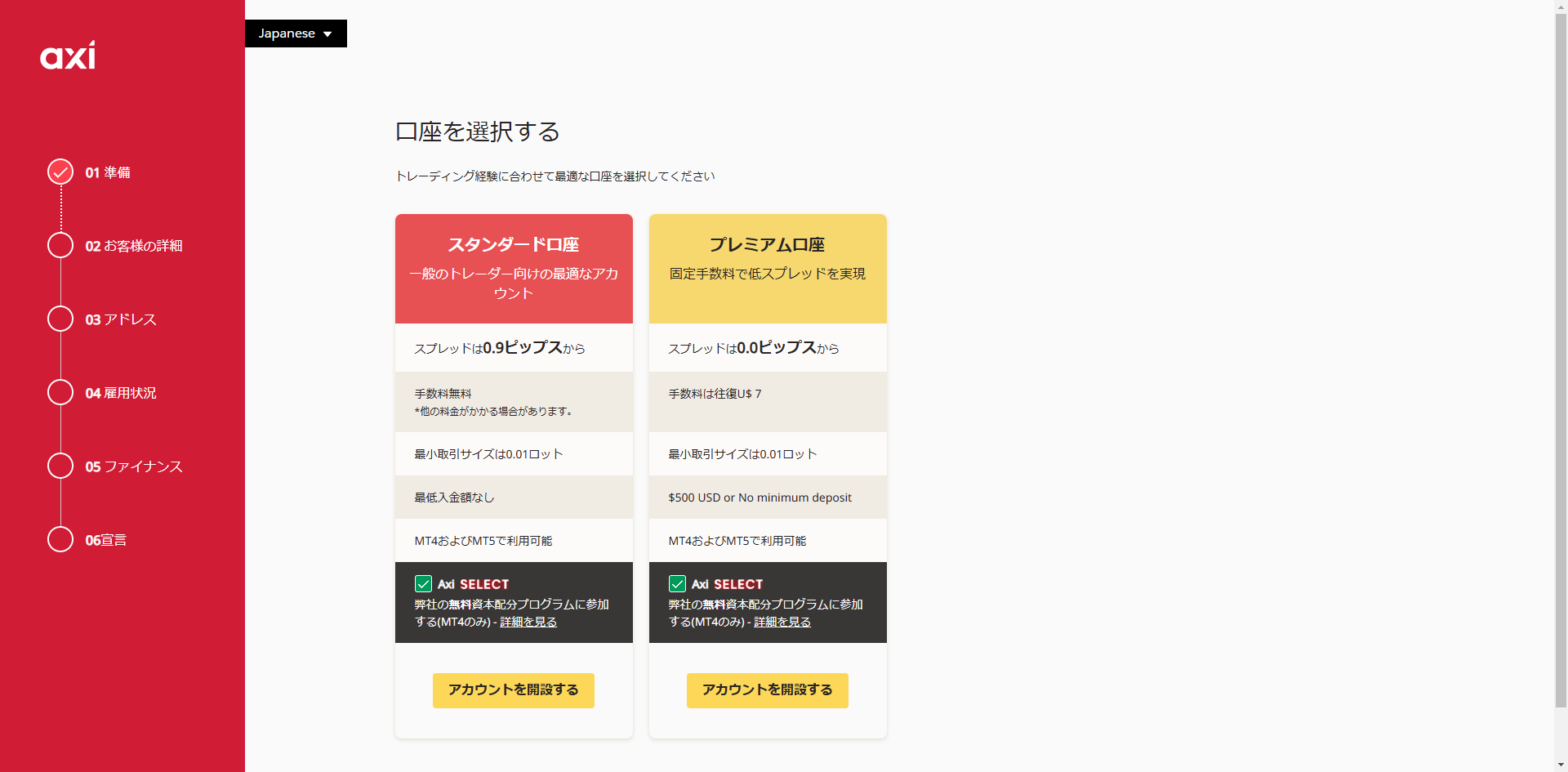
Task: Select the 05 ファイナンス step label
Action: point(134,466)
